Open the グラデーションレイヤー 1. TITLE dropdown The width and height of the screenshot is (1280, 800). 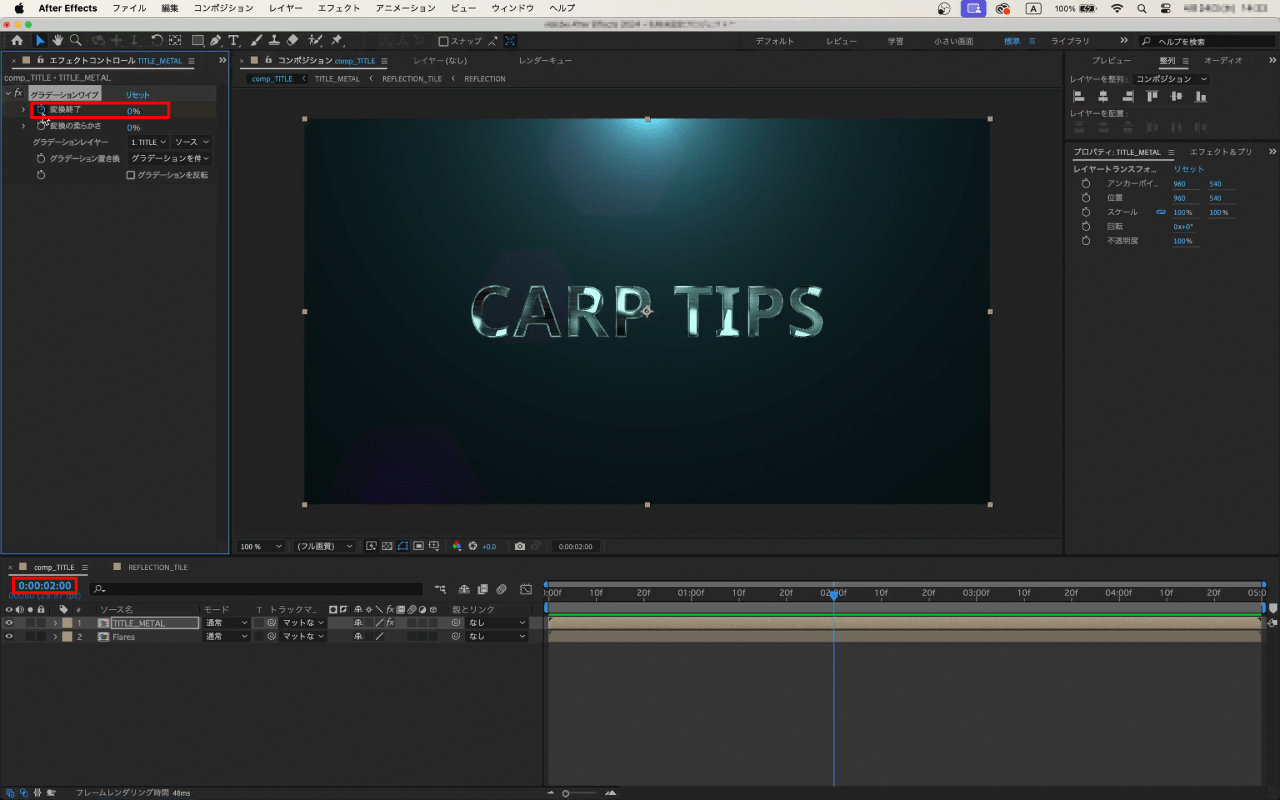tap(149, 142)
